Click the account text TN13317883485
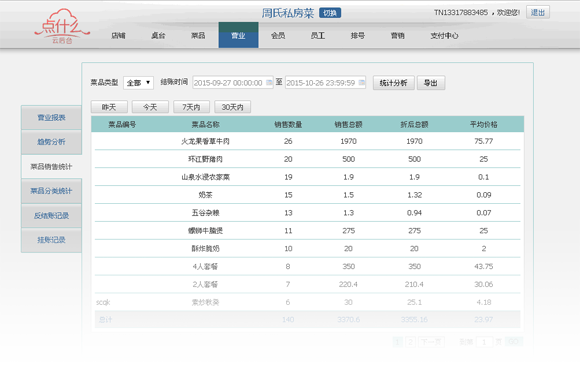580x366 pixels. 461,13
